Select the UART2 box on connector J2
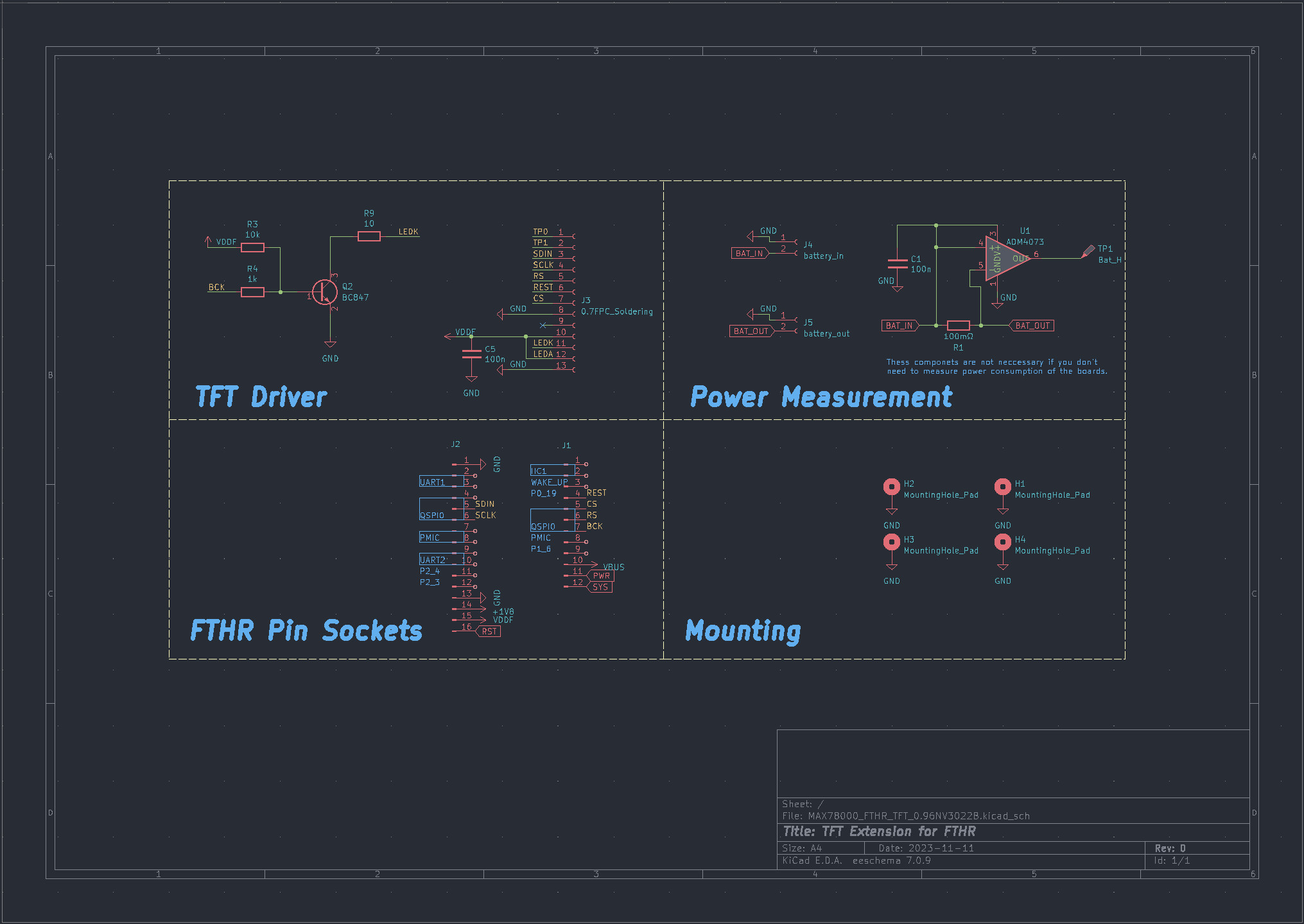The image size is (1304, 924). [x=441, y=559]
